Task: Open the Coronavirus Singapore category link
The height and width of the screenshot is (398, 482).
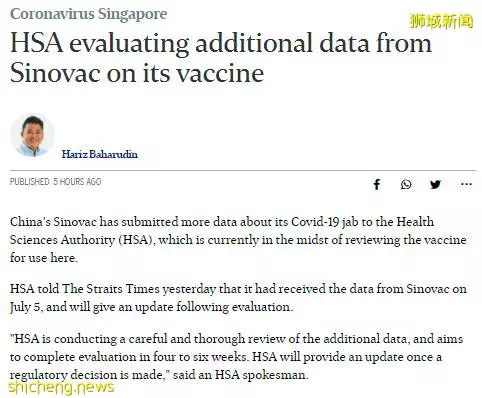Action: click(89, 14)
